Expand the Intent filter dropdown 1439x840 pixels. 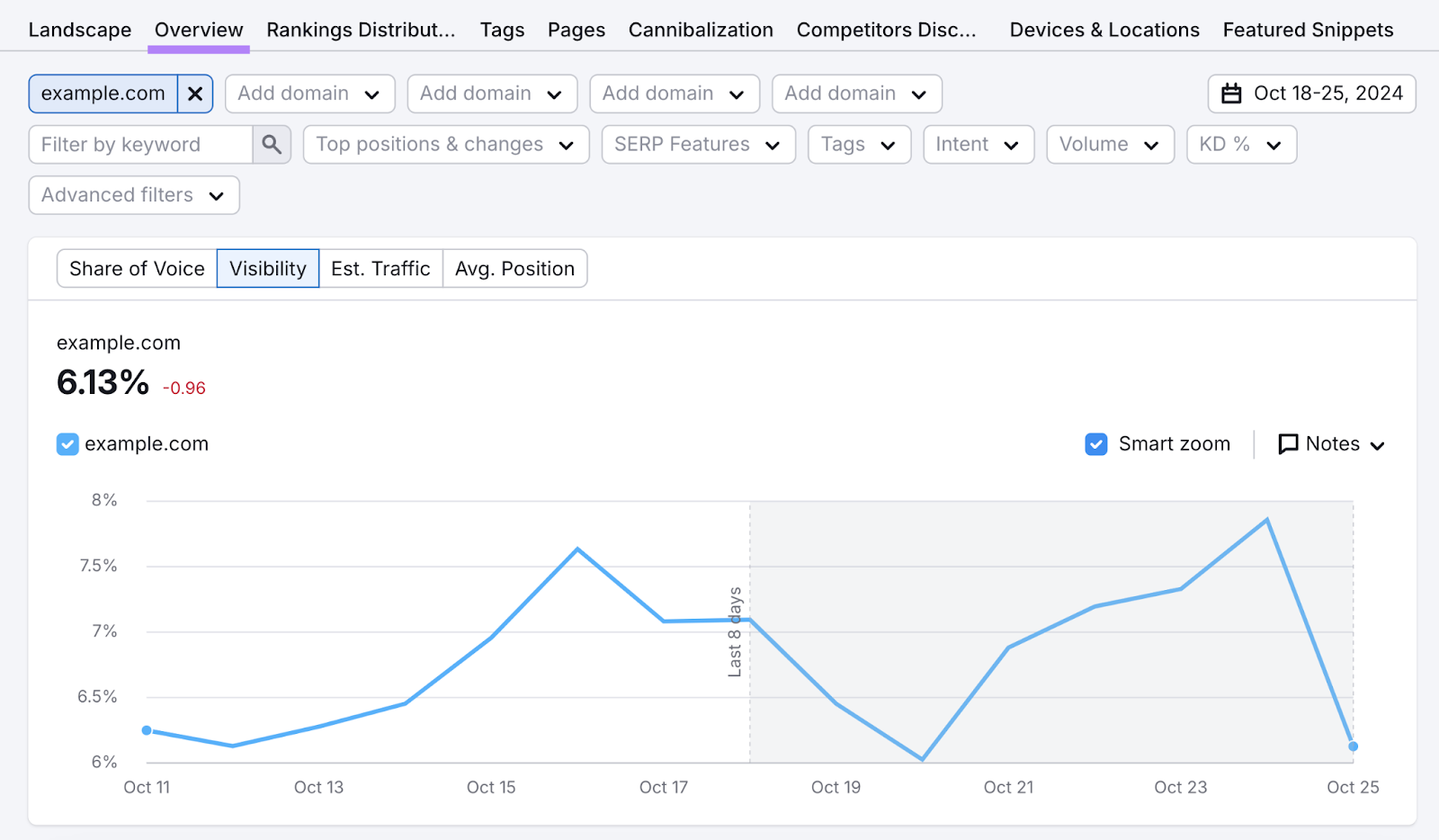(x=978, y=144)
